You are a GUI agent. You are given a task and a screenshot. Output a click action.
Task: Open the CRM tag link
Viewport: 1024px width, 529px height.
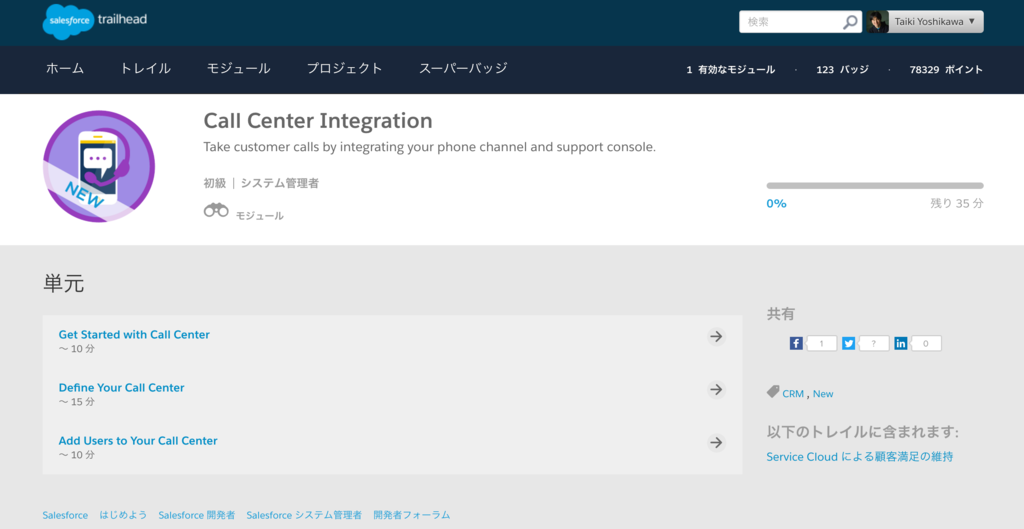(x=793, y=394)
